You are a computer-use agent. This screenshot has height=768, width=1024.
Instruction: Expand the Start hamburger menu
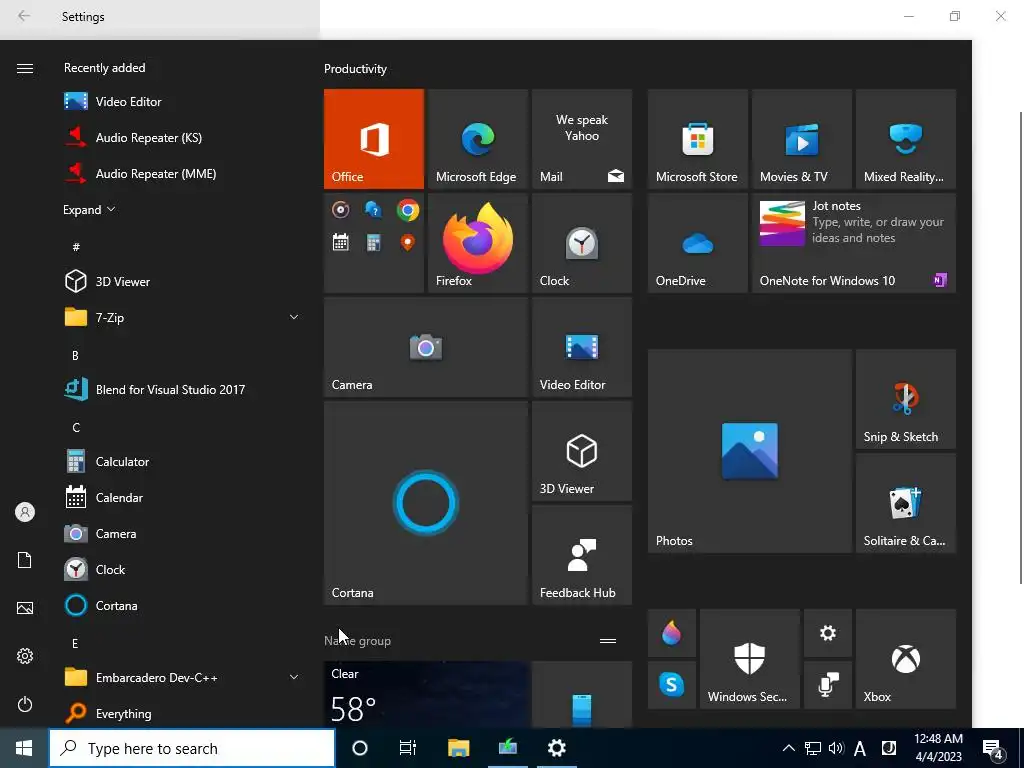pos(25,69)
